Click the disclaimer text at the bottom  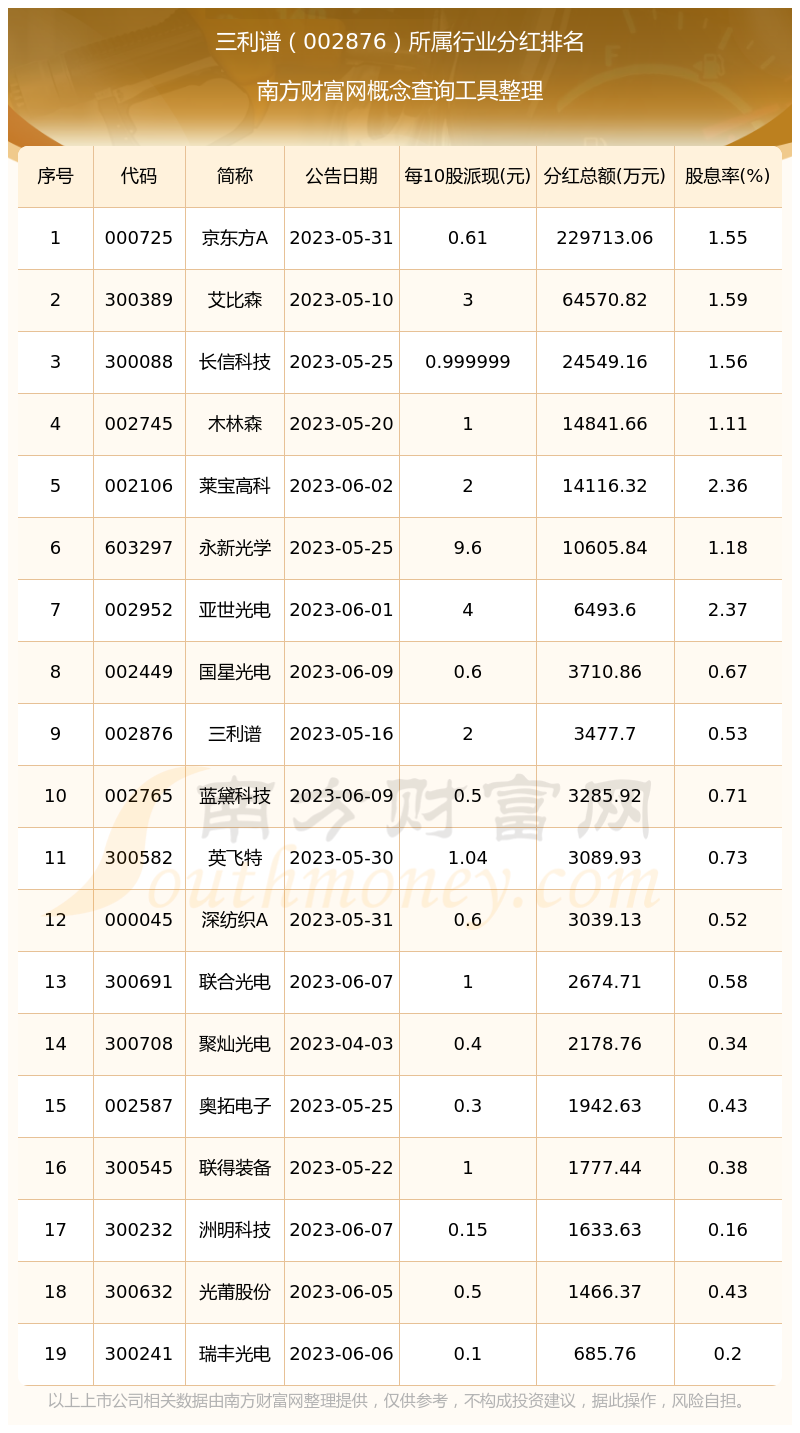pos(400,1401)
